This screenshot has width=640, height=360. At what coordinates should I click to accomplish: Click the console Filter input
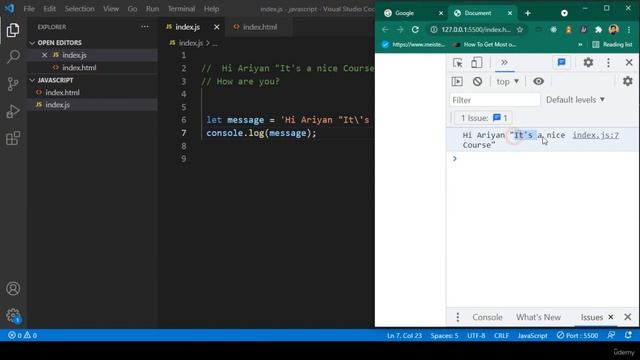tap(495, 100)
